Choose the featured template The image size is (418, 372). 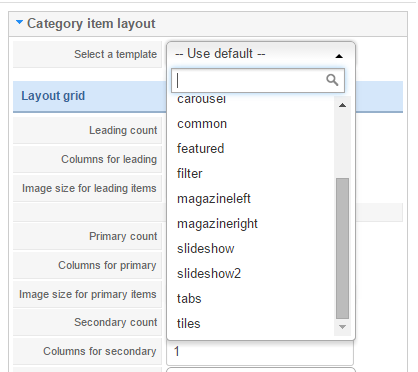pyautogui.click(x=200, y=149)
